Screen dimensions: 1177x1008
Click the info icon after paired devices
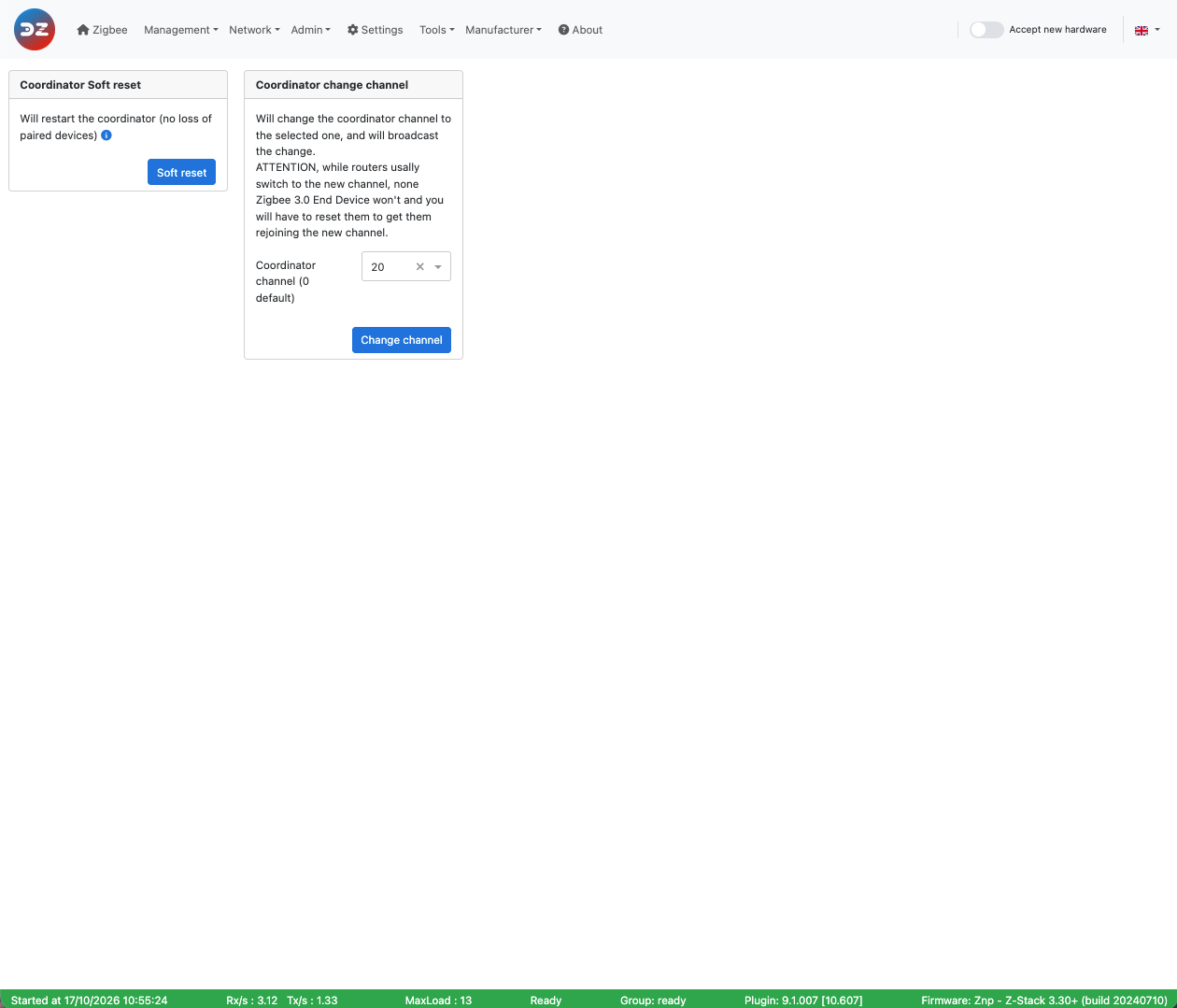pos(106,135)
